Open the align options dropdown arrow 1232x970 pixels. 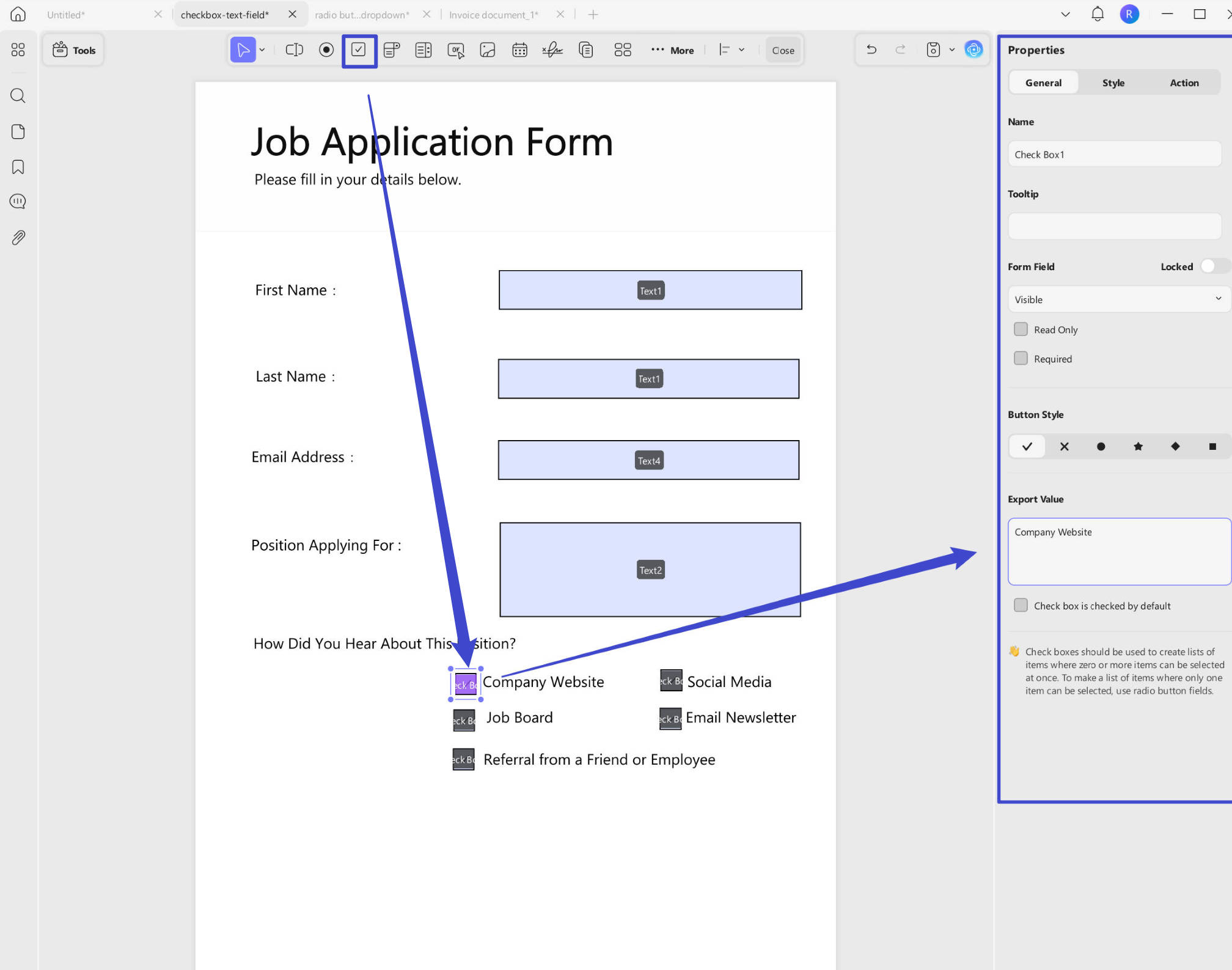[x=741, y=50]
